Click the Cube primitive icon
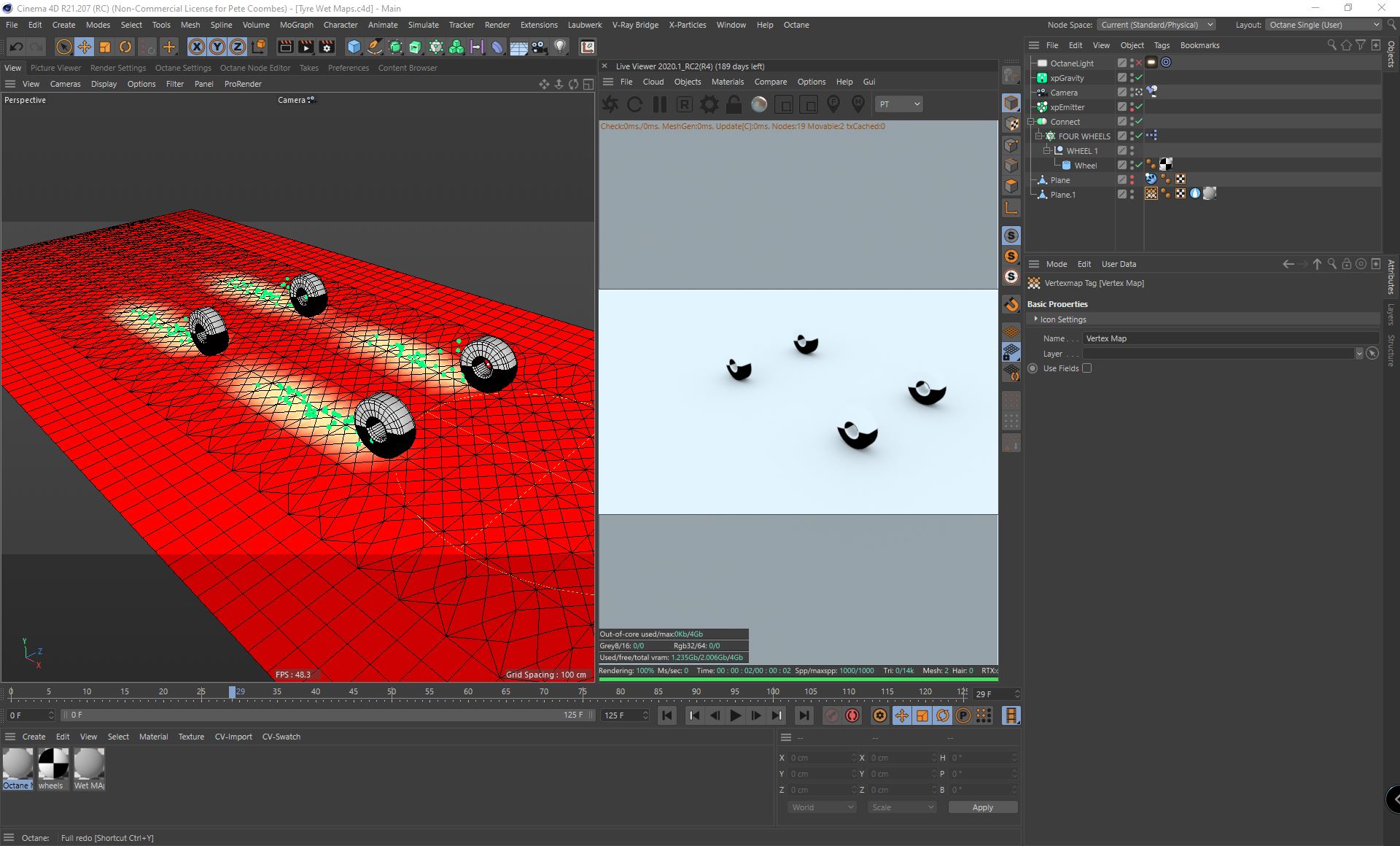 354,47
